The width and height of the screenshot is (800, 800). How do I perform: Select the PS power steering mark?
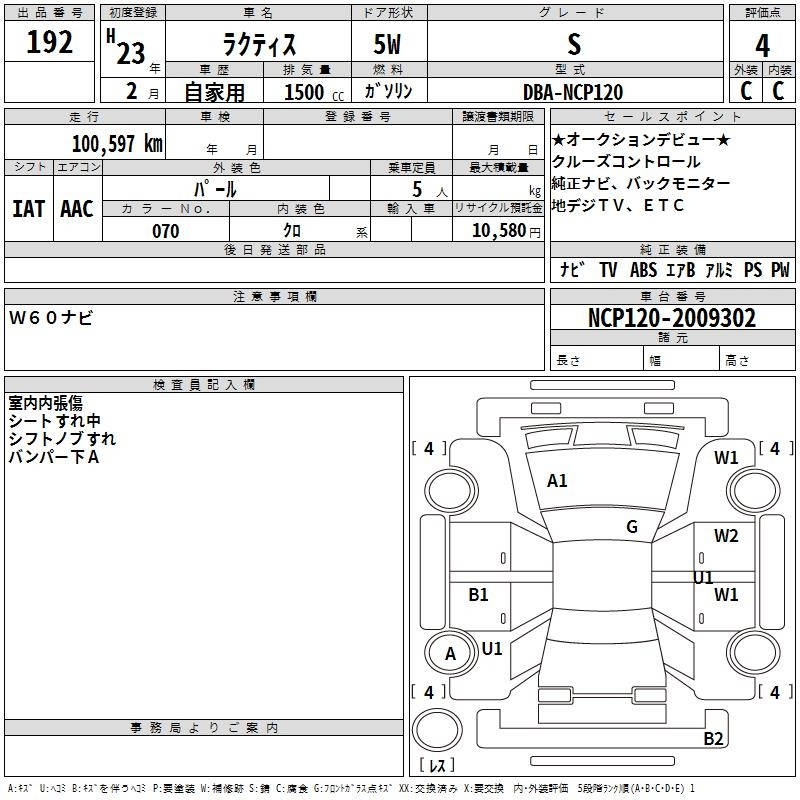[x=753, y=269]
